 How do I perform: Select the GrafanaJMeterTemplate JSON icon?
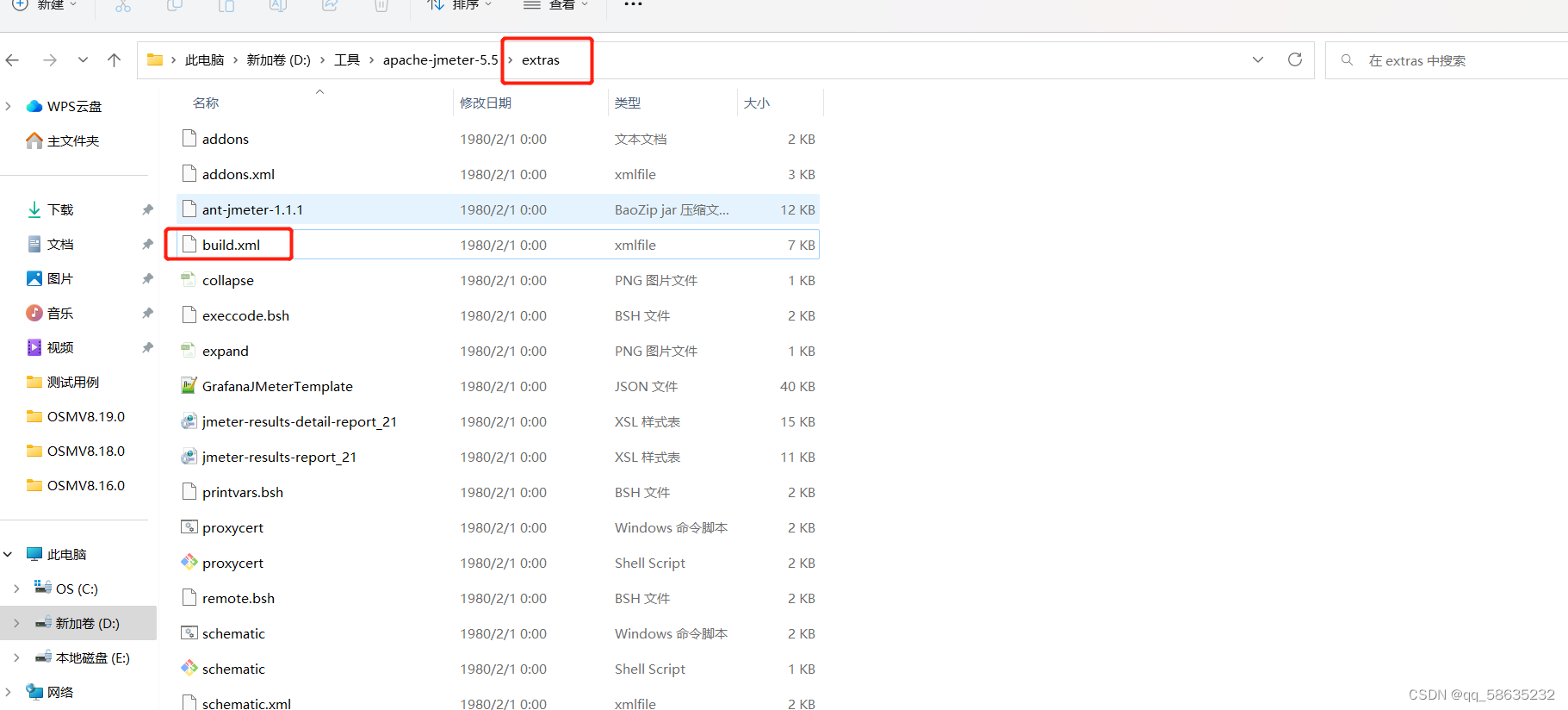click(x=189, y=385)
